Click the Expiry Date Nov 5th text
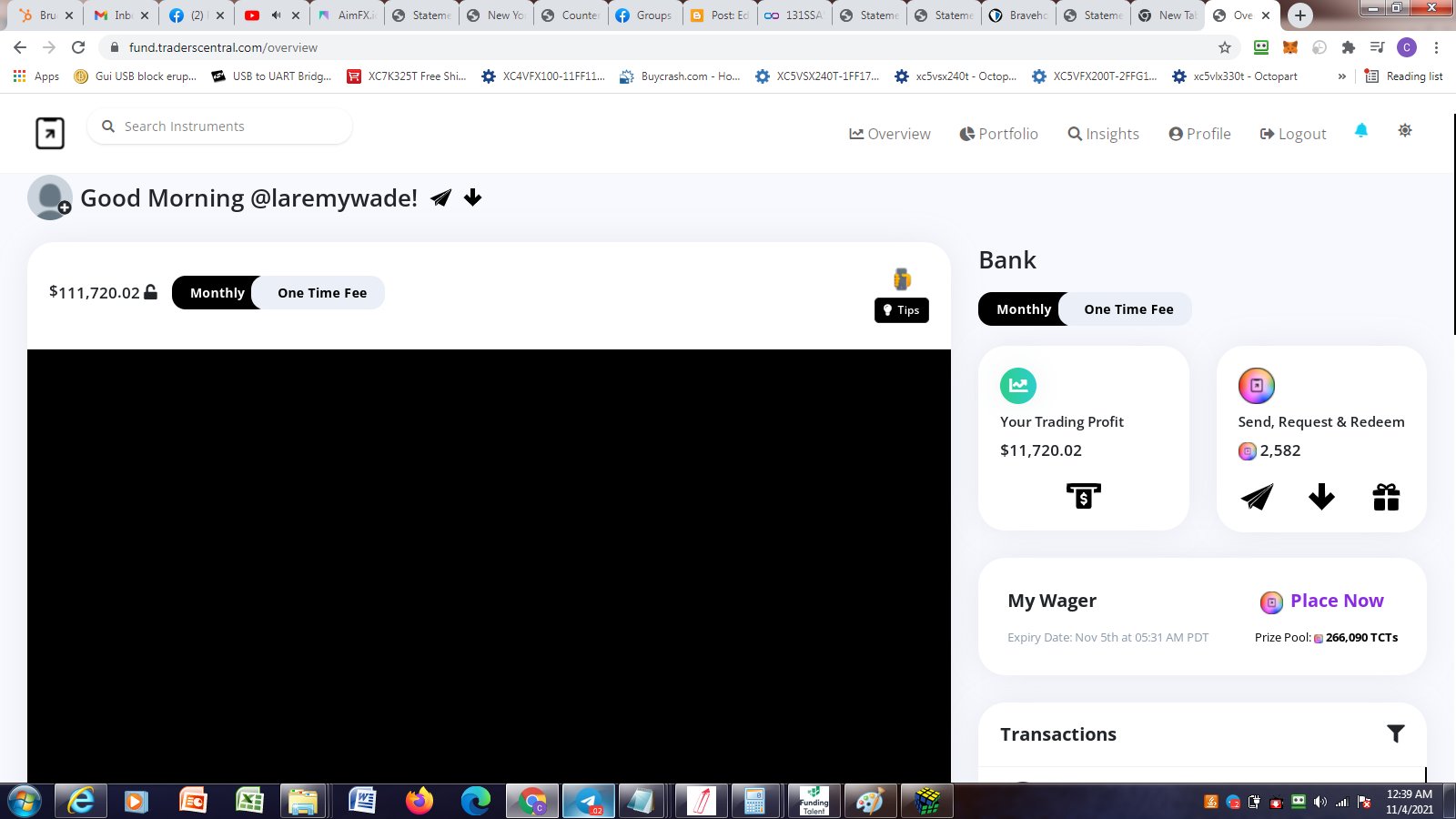This screenshot has height=819, width=1456. click(x=1107, y=637)
